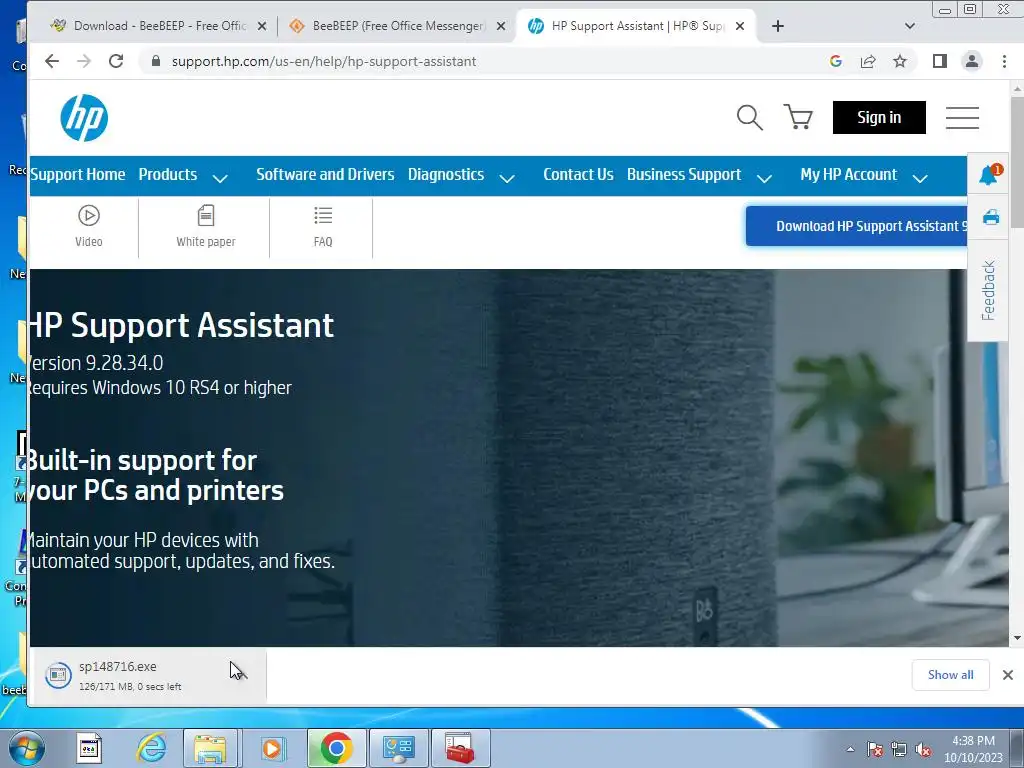Click the printer icon in side panel
This screenshot has height=768, width=1024.
pyautogui.click(x=991, y=217)
